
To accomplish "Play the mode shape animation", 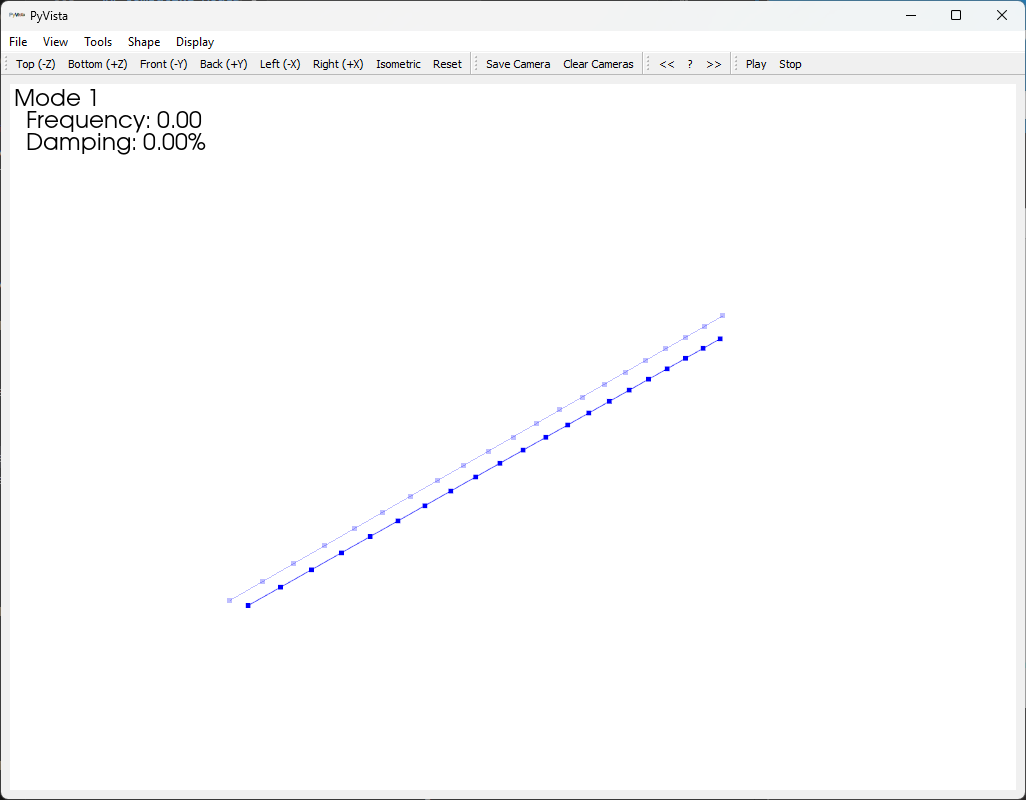I will tap(755, 63).
